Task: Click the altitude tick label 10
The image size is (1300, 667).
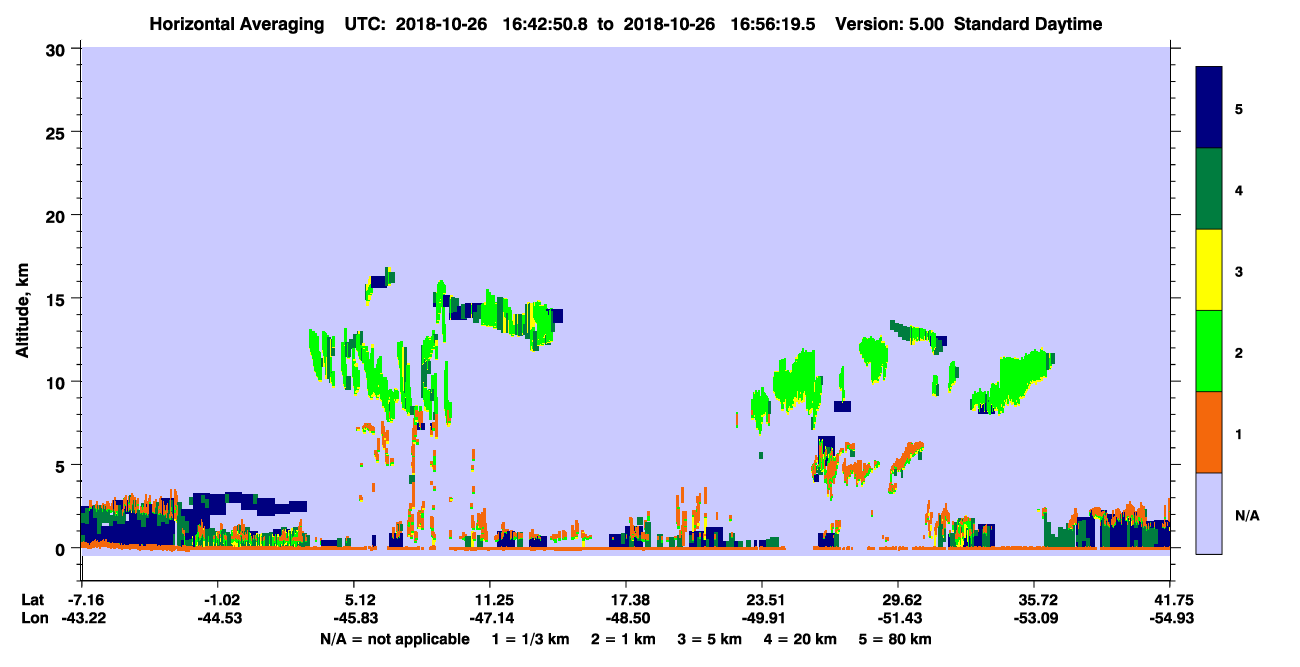Action: tap(57, 382)
